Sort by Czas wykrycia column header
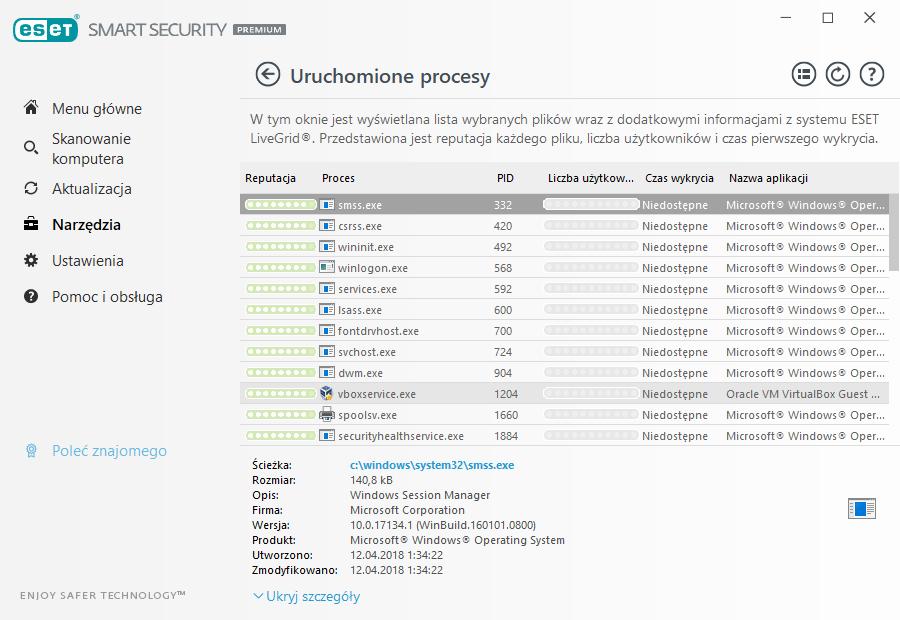This screenshot has width=900, height=620. 679,178
